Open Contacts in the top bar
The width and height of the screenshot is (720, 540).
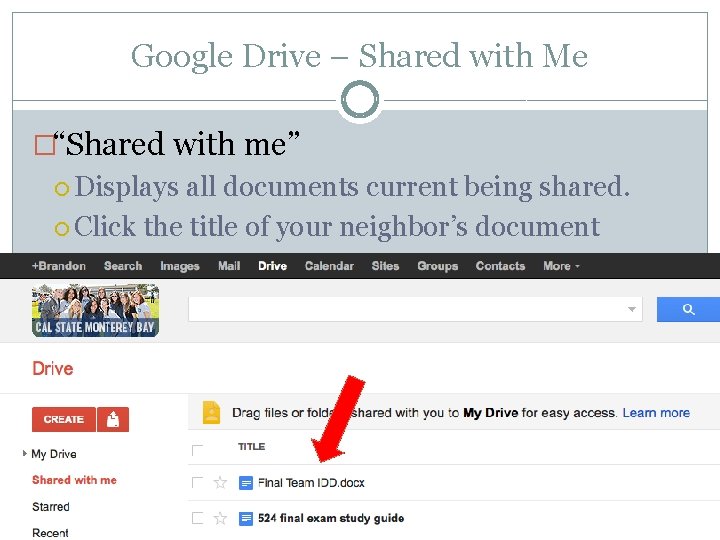tap(500, 266)
